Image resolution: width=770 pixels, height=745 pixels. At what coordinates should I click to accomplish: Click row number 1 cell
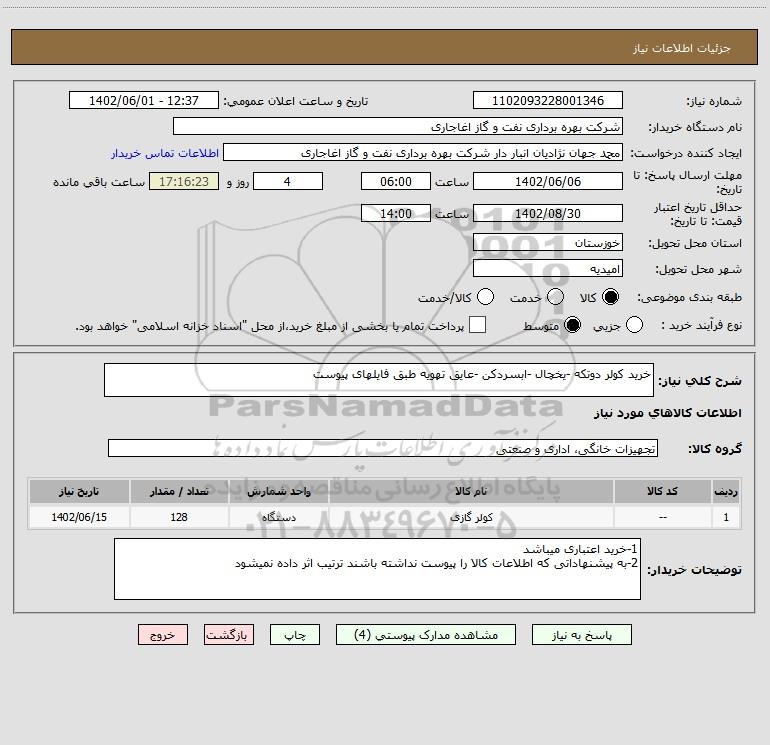[726, 517]
